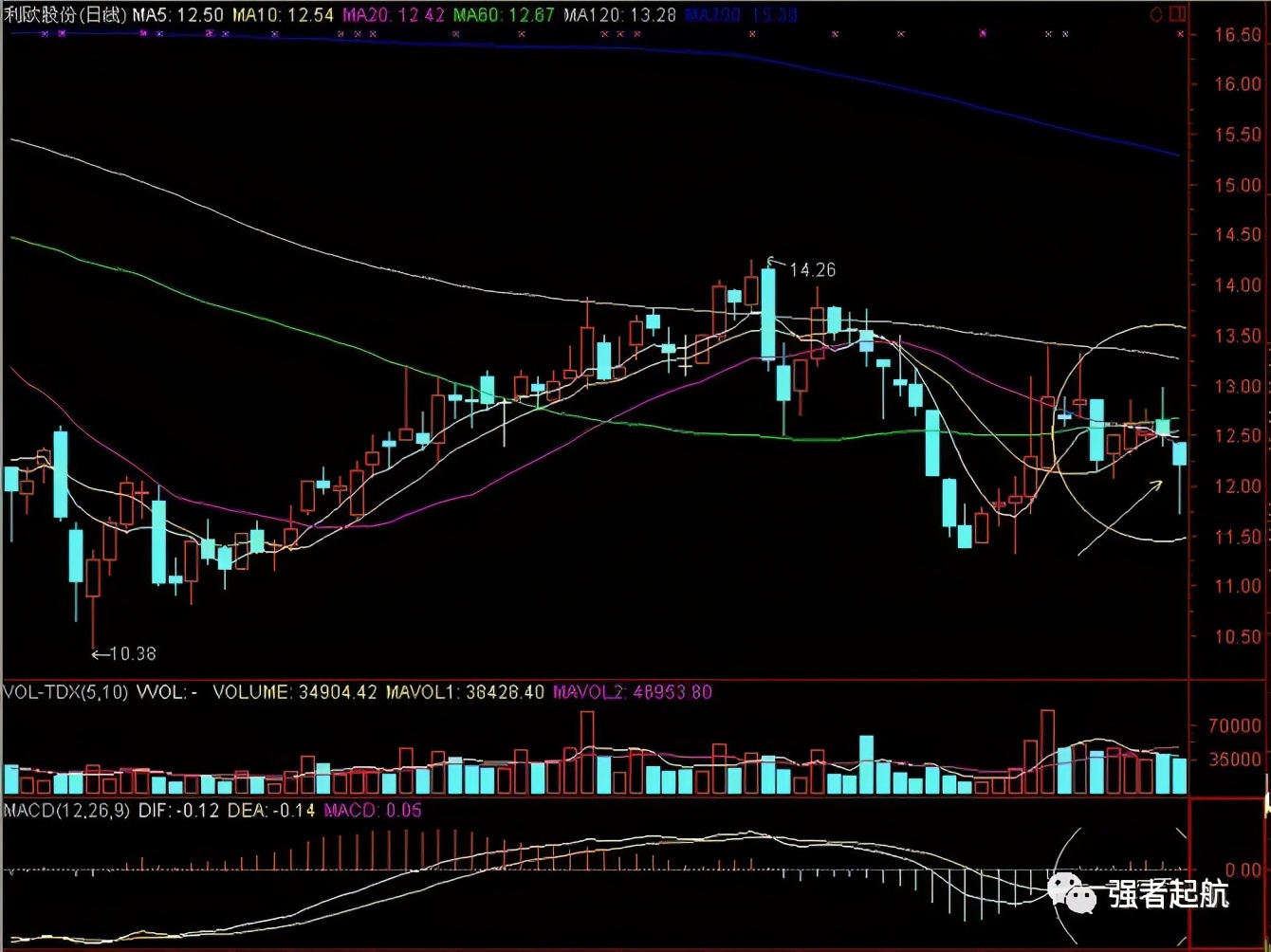Click the MA5: 12.50 indicator label
The height and width of the screenshot is (952, 1271).
pyautogui.click(x=179, y=15)
